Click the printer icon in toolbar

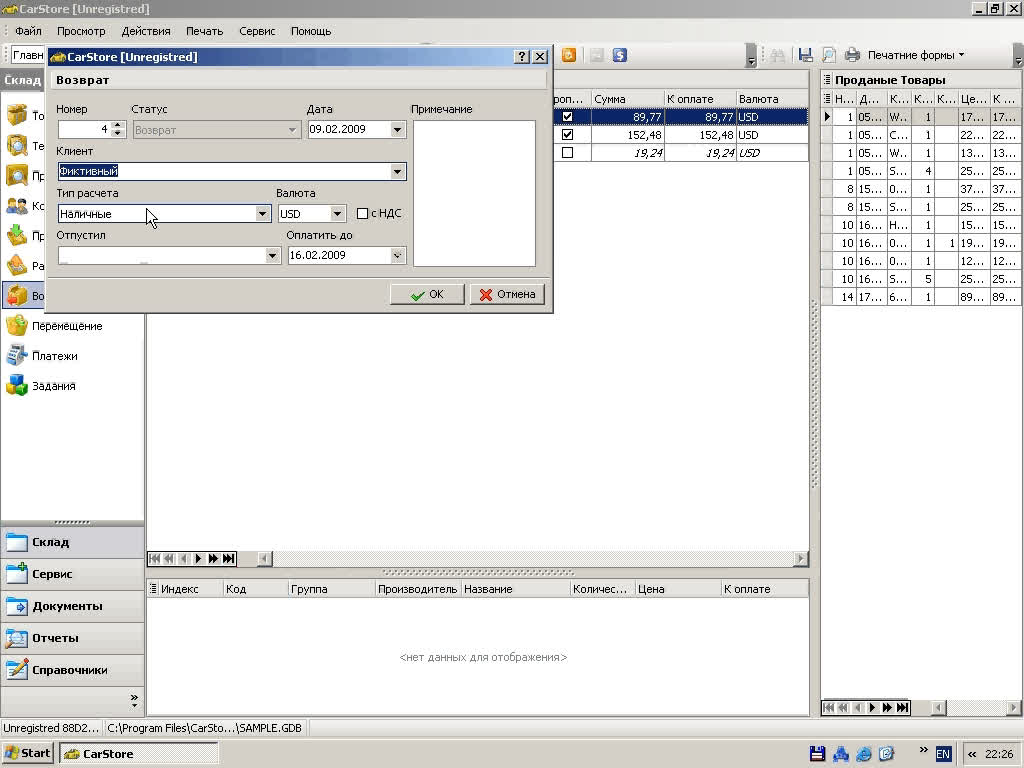click(x=852, y=56)
